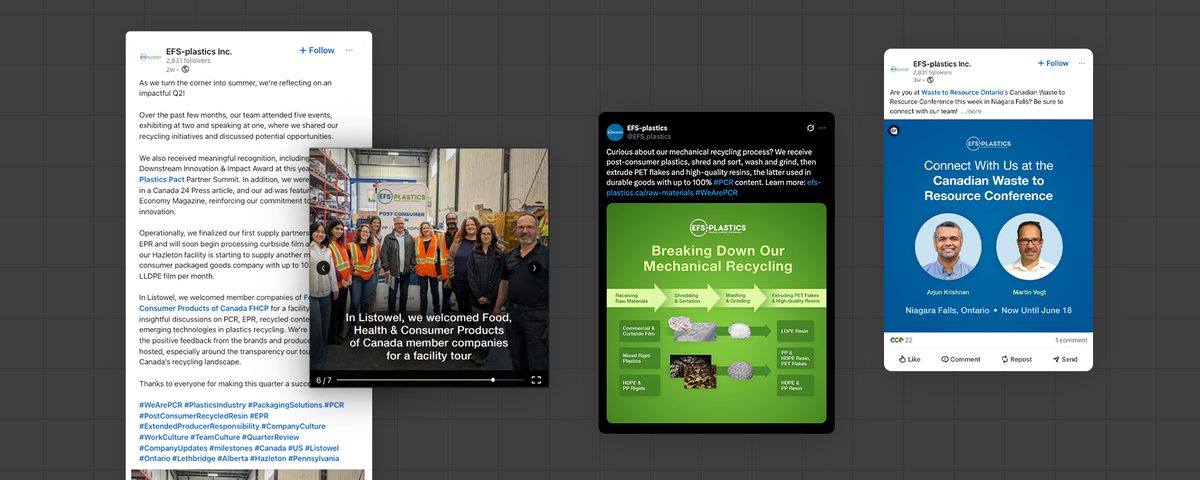Send the conference post
Image resolution: width=1200 pixels, height=480 pixels.
1065,359
